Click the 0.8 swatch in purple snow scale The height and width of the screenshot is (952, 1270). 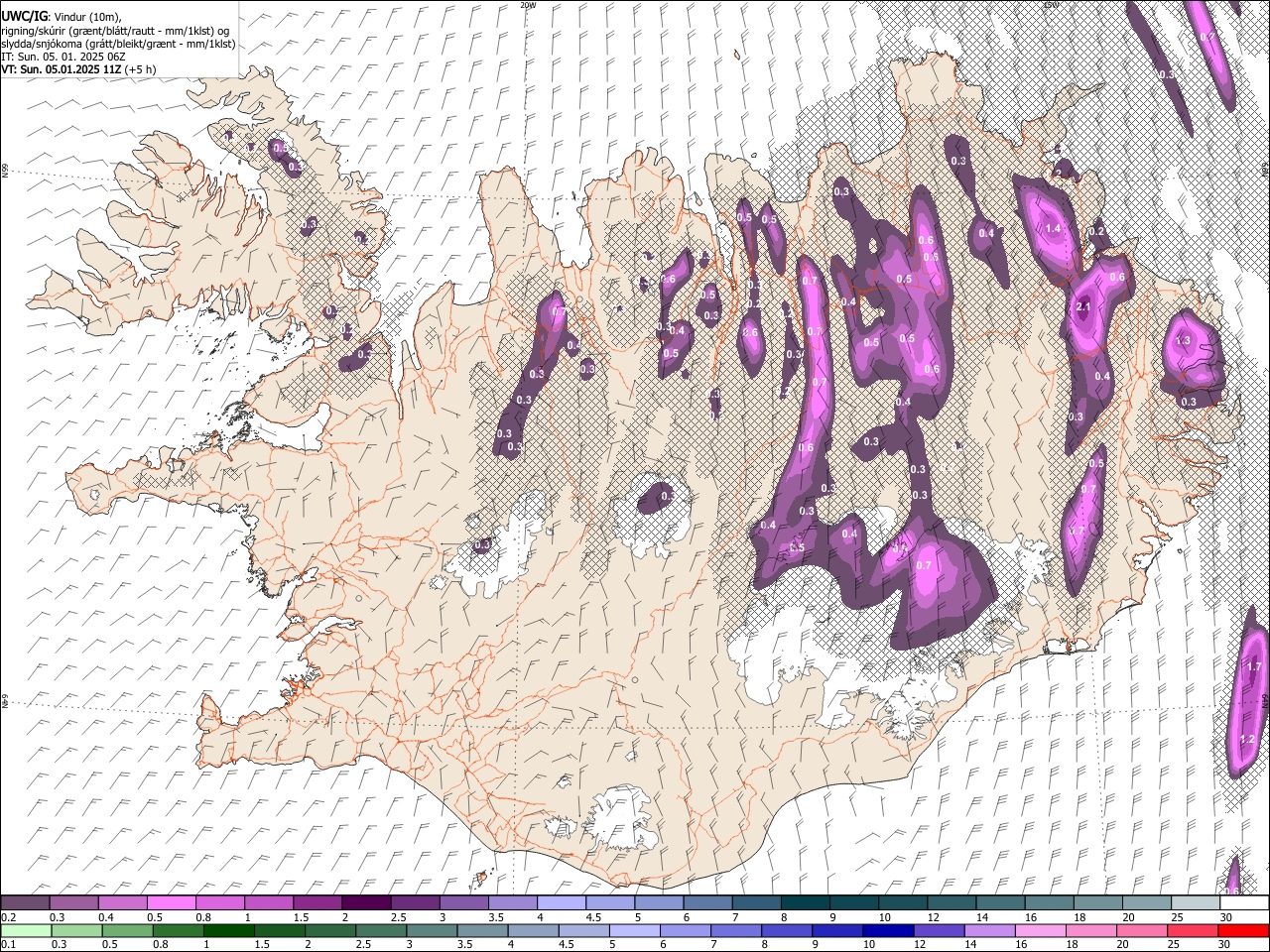tap(220, 902)
